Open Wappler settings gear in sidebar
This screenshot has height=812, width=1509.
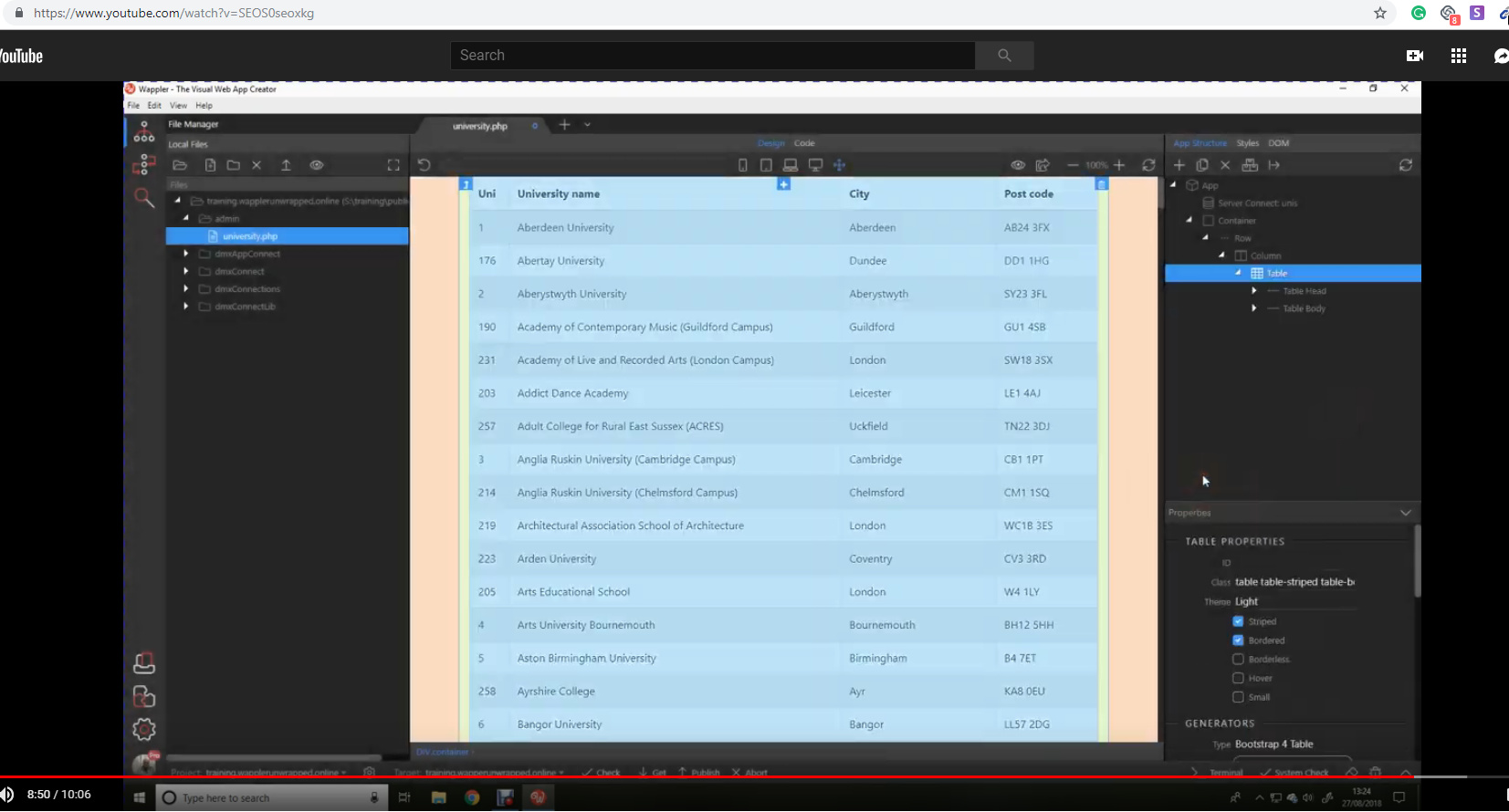pyautogui.click(x=144, y=729)
